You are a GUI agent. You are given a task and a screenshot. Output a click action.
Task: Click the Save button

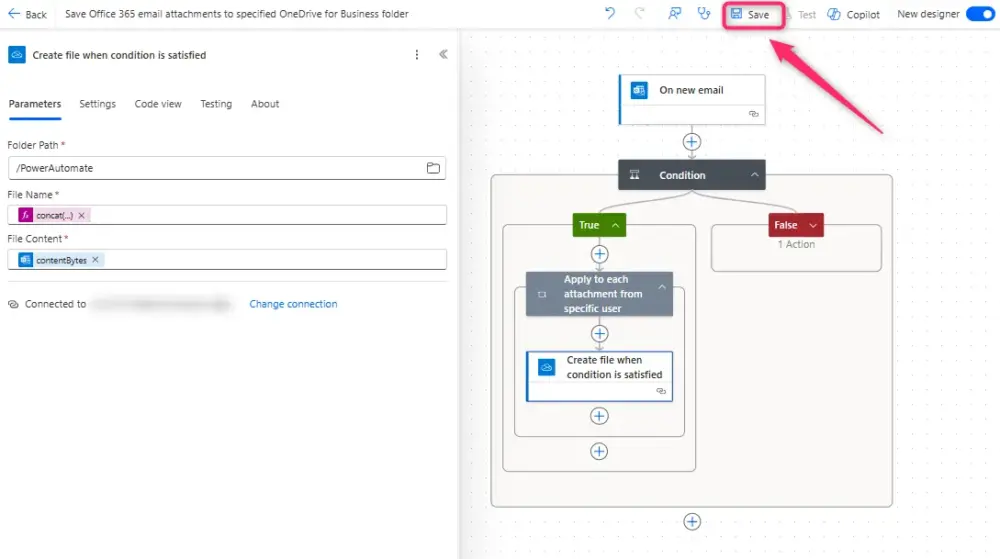coord(750,15)
